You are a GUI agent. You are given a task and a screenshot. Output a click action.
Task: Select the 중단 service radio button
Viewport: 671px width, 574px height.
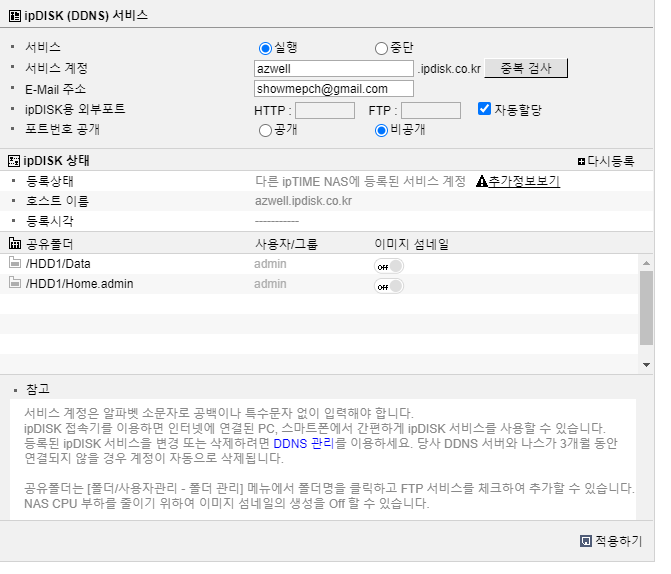[381, 48]
